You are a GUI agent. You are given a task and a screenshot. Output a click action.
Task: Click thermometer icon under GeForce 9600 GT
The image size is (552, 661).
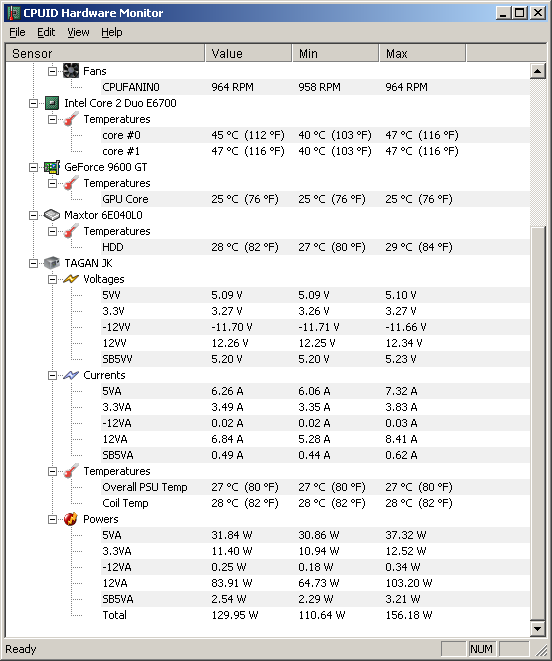(71, 183)
